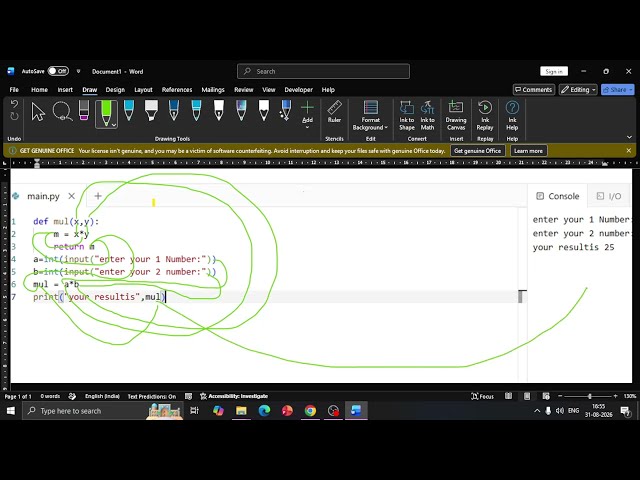Click the 130% zoom level
The height and width of the screenshot is (480, 640).
click(629, 396)
